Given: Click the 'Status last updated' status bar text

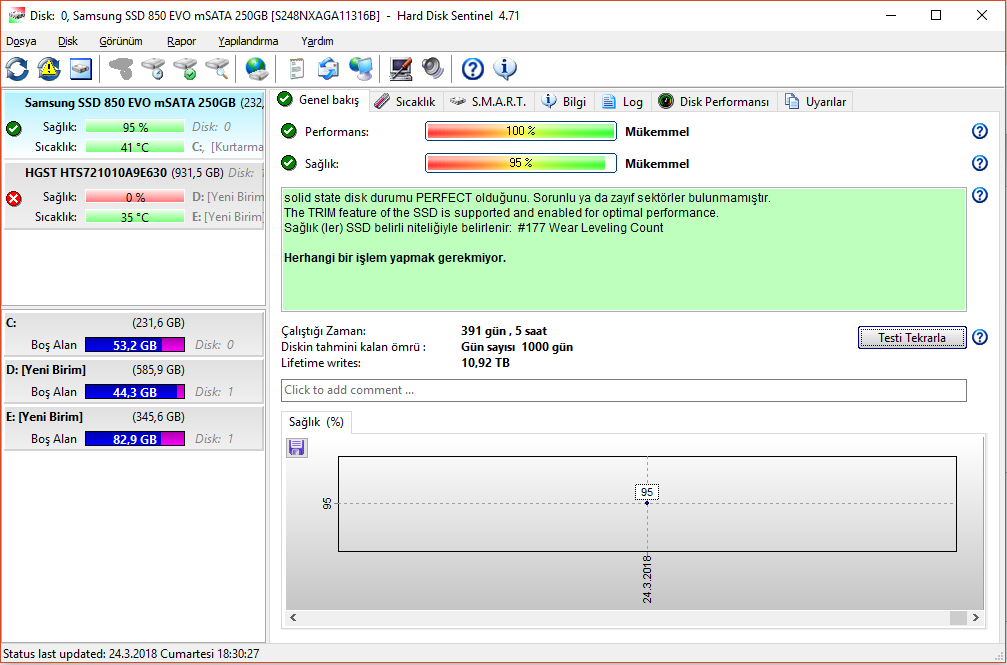Looking at the screenshot, I should 132,654.
